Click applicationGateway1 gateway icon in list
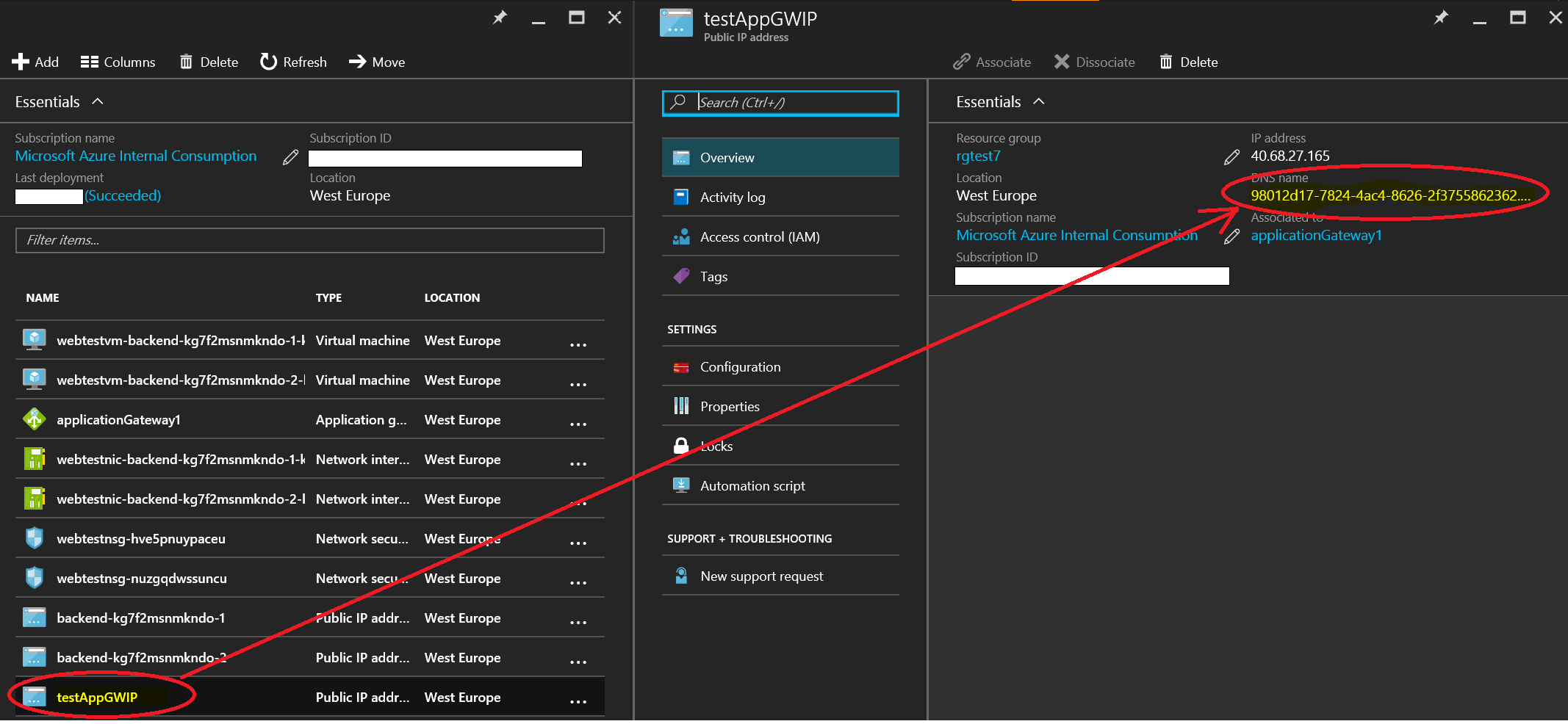 (x=34, y=419)
